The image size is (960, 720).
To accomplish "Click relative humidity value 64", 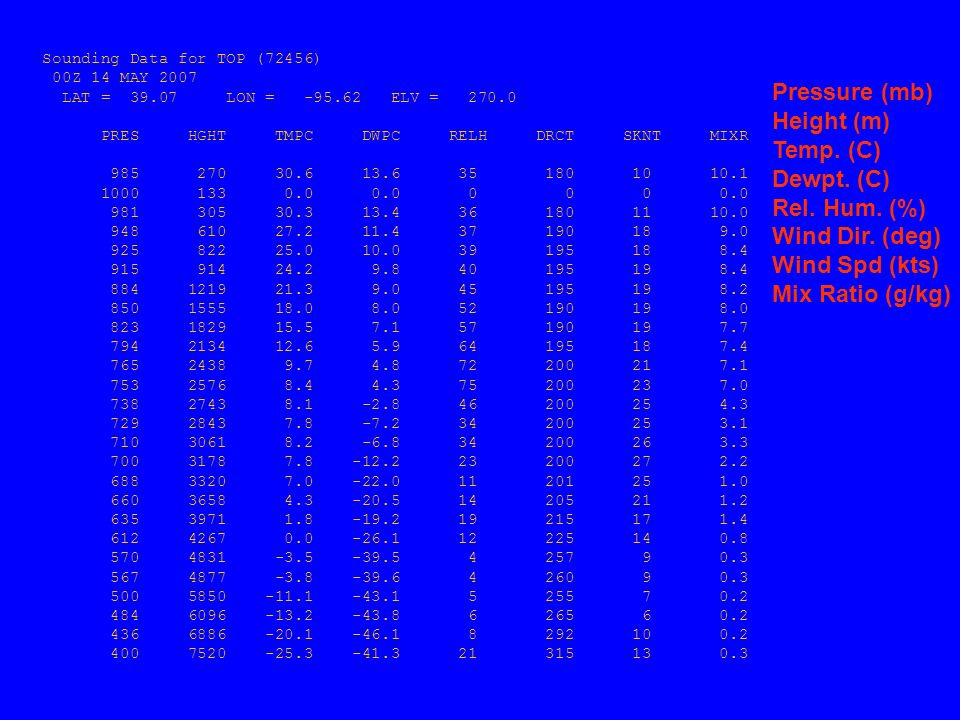I will (468, 347).
